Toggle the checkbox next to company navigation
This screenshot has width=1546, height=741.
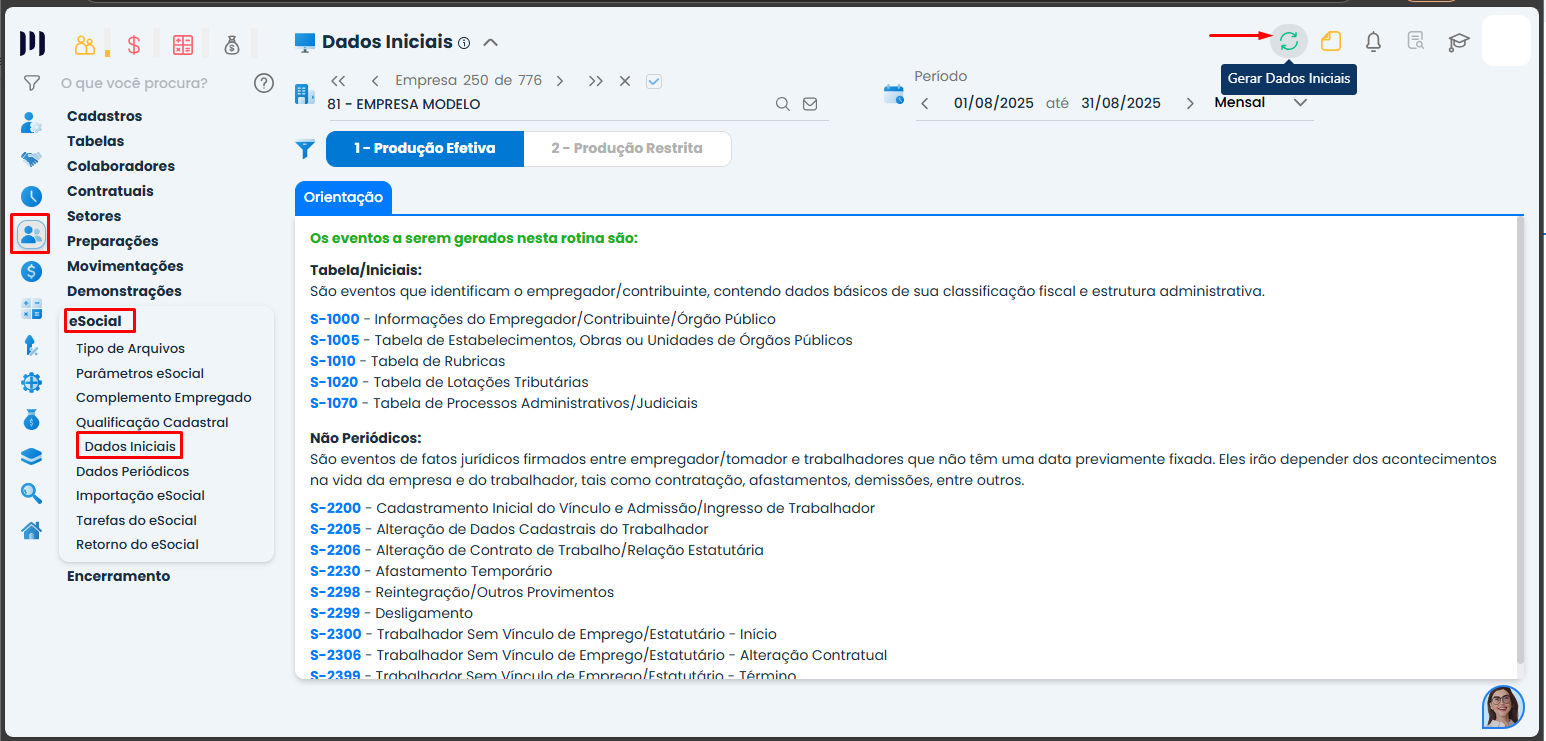tap(654, 81)
